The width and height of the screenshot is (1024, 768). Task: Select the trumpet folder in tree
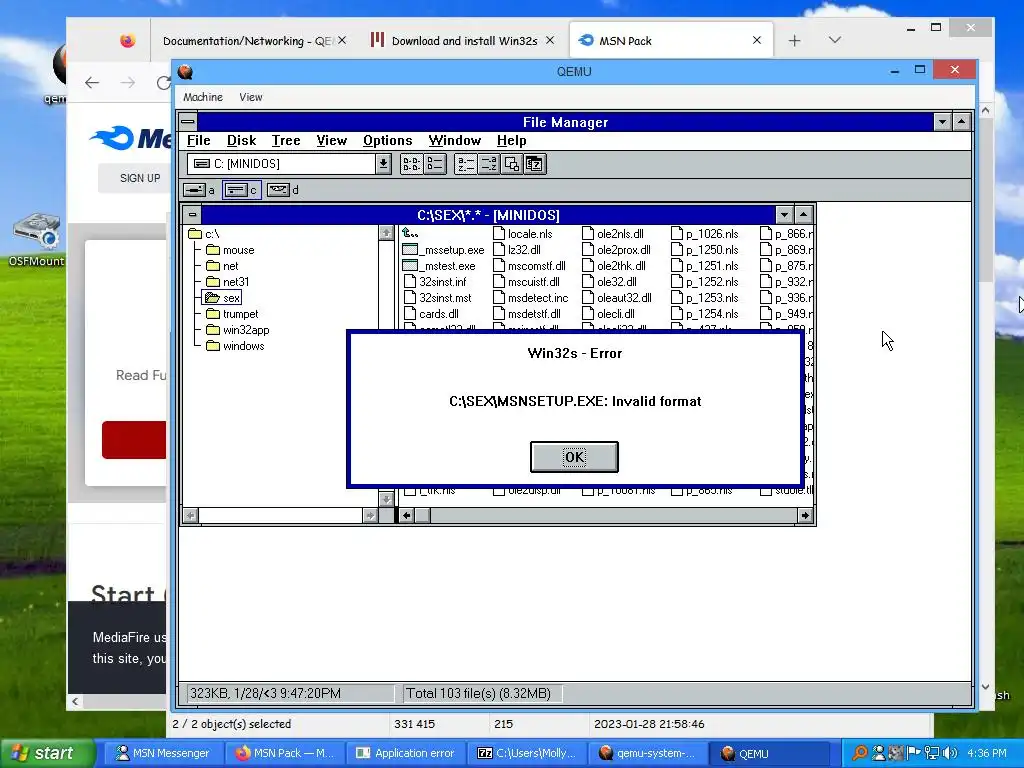coord(232,314)
